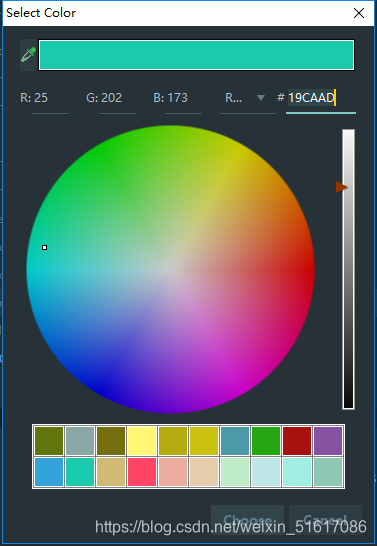377x546 pixels.
Task: Edit the G value field showing 202
Action: 117,98
